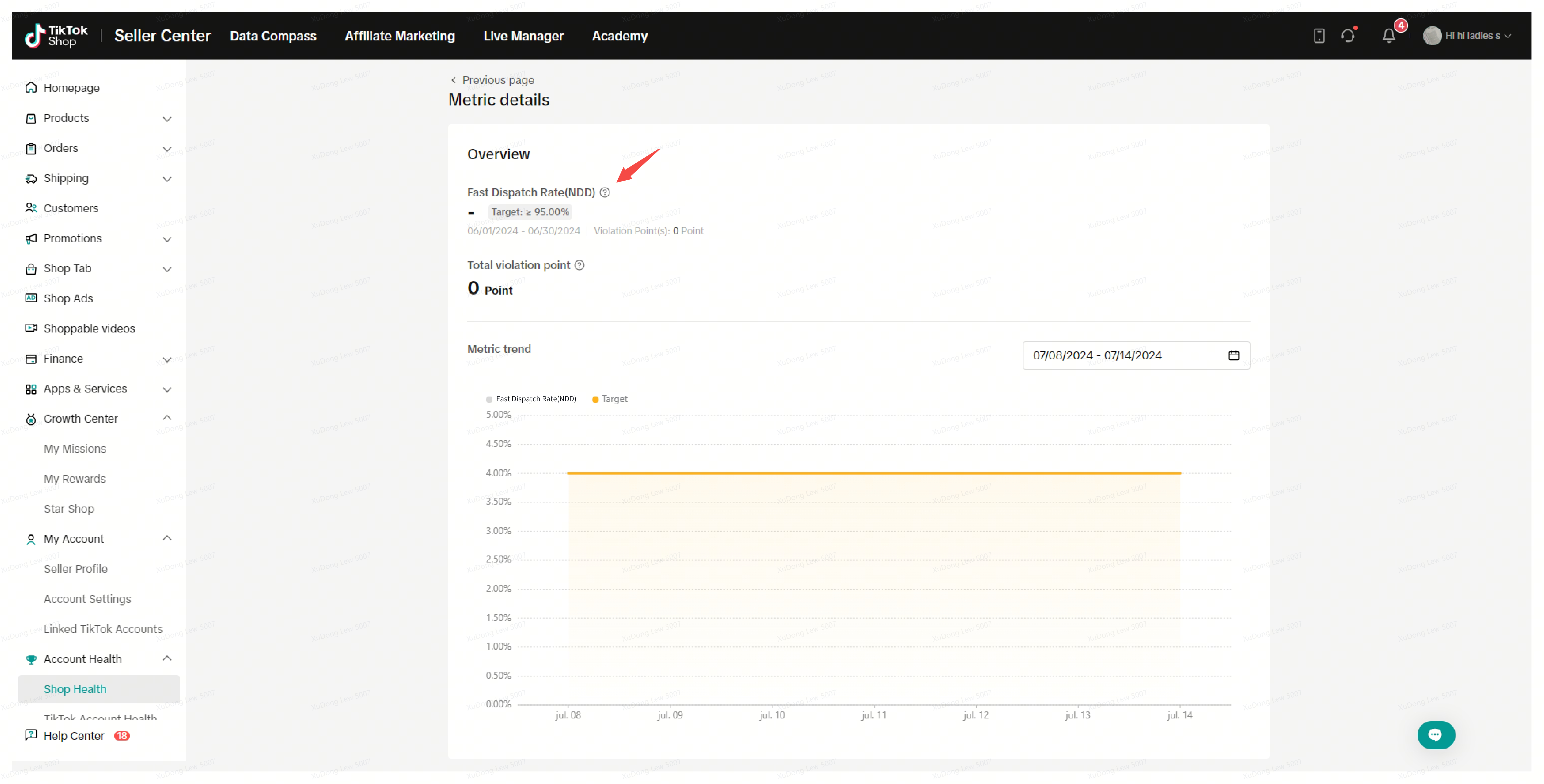1544x784 pixels.
Task: Go to Affiliate Marketing in top menu
Action: pyautogui.click(x=399, y=36)
